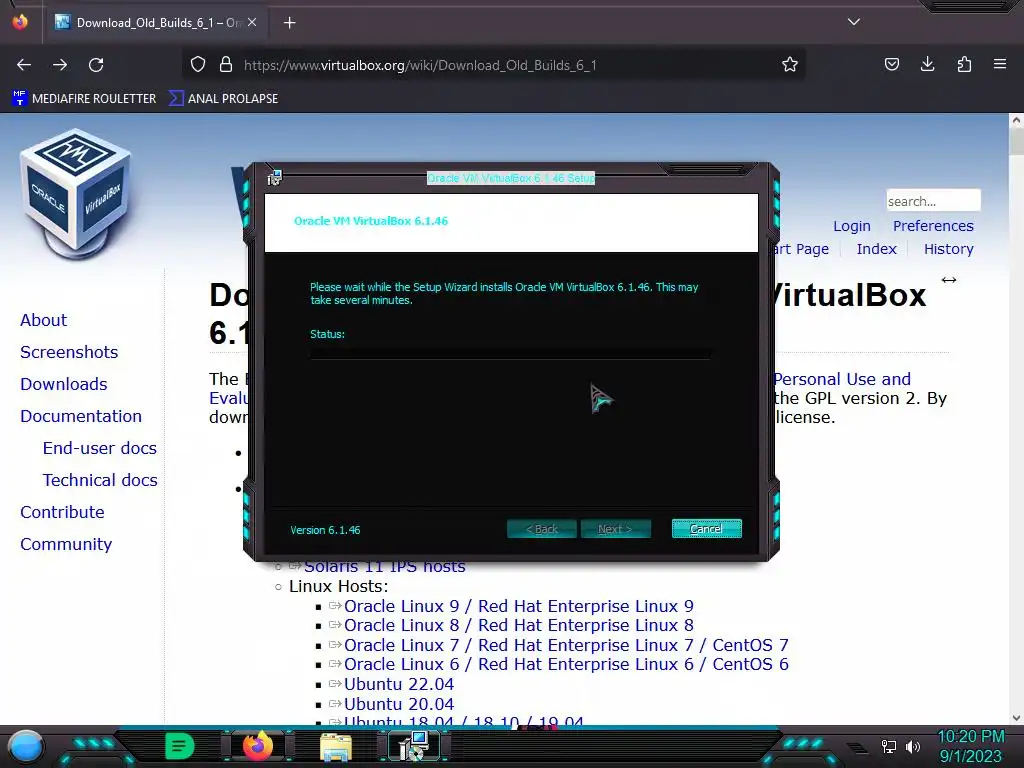Click the taskbar clock 10:20 PM
Screen dimensions: 1024x768
click(x=971, y=737)
